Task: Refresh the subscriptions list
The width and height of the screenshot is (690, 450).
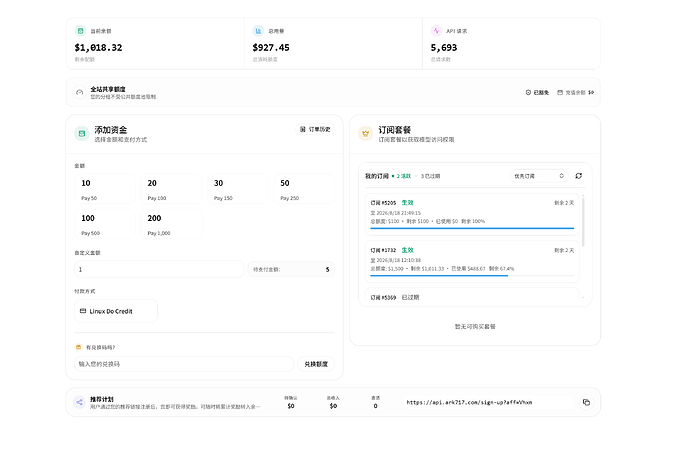Action: [579, 176]
